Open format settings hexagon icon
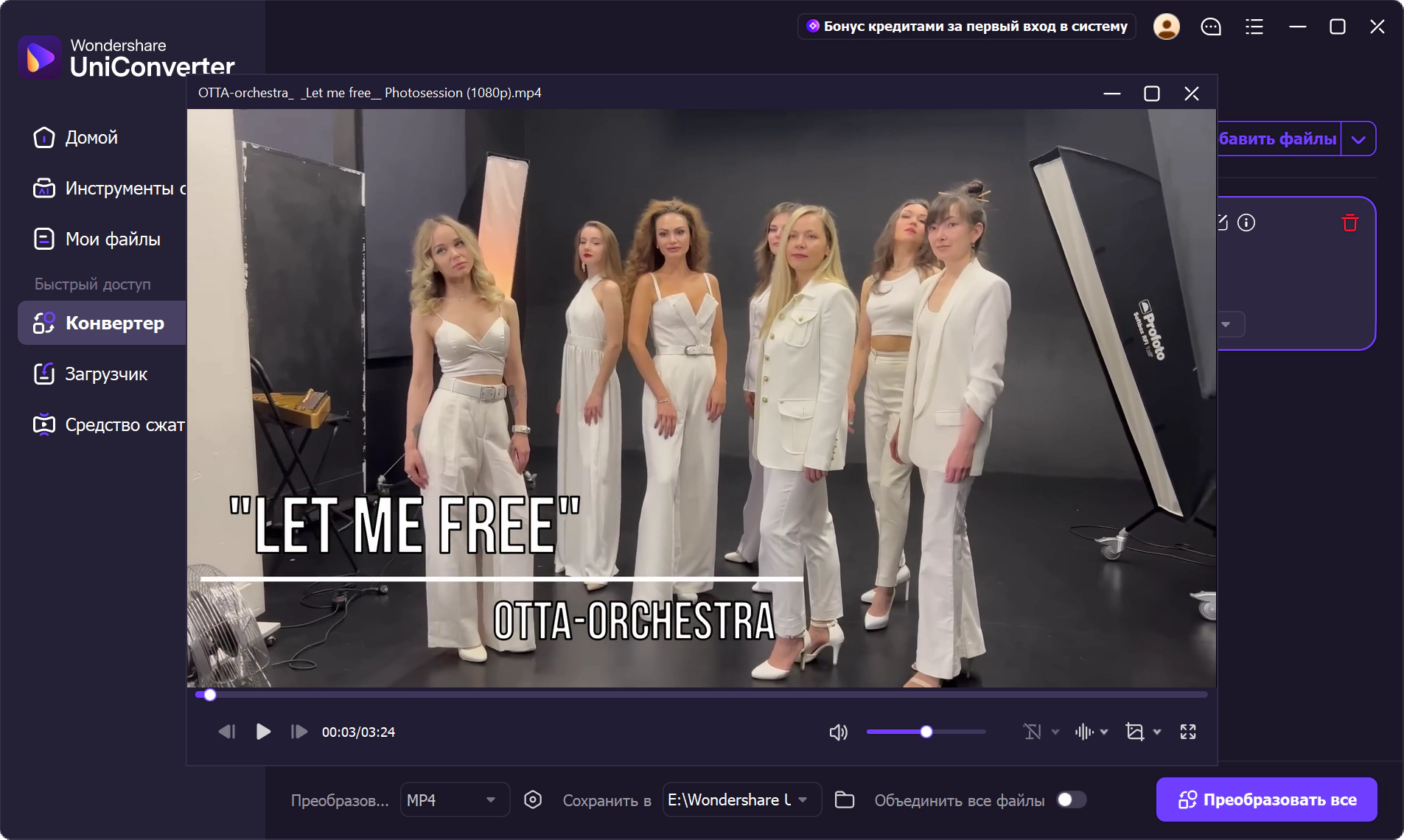Screen dimensions: 1404x840 pos(533,800)
